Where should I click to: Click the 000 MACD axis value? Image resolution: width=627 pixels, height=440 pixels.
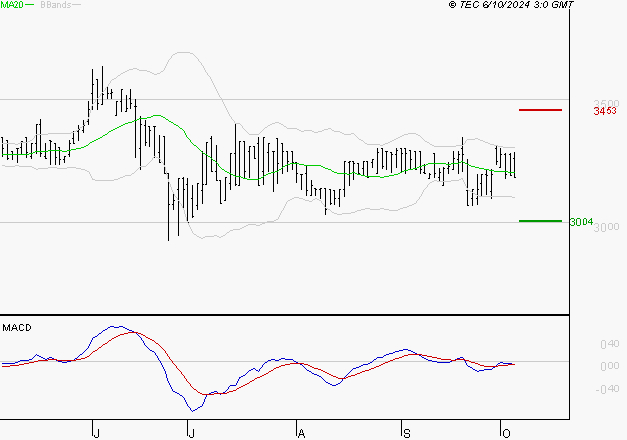(x=610, y=366)
